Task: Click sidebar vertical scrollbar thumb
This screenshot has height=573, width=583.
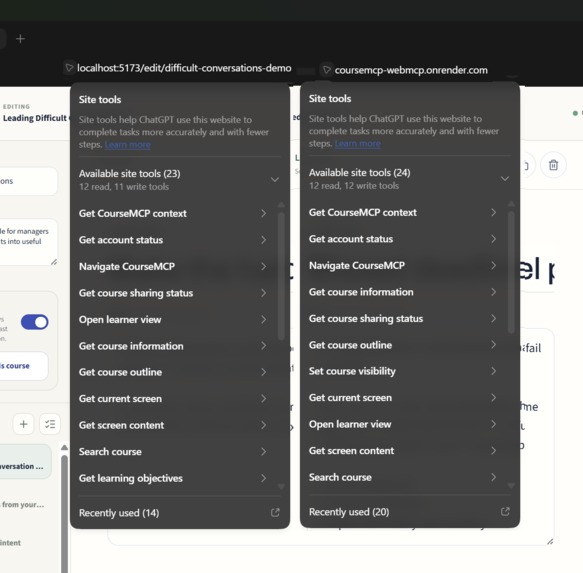Action: [x=65, y=513]
